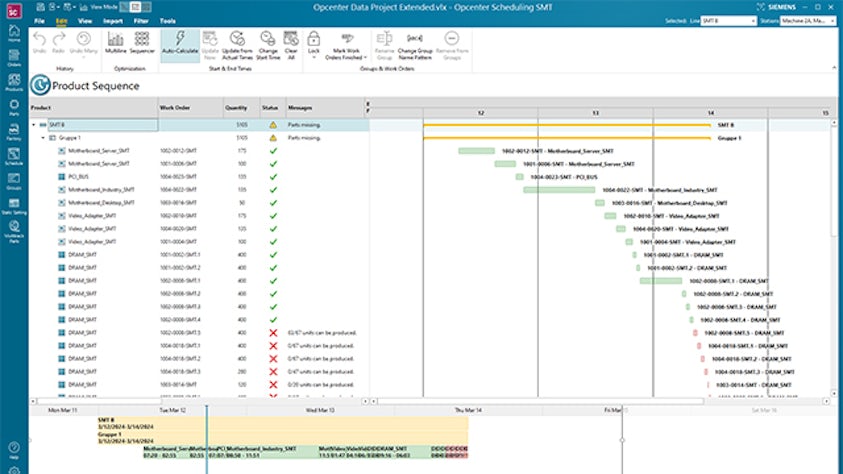The image size is (843, 474).
Task: Open Factory in the left sidebar
Action: tap(14, 132)
